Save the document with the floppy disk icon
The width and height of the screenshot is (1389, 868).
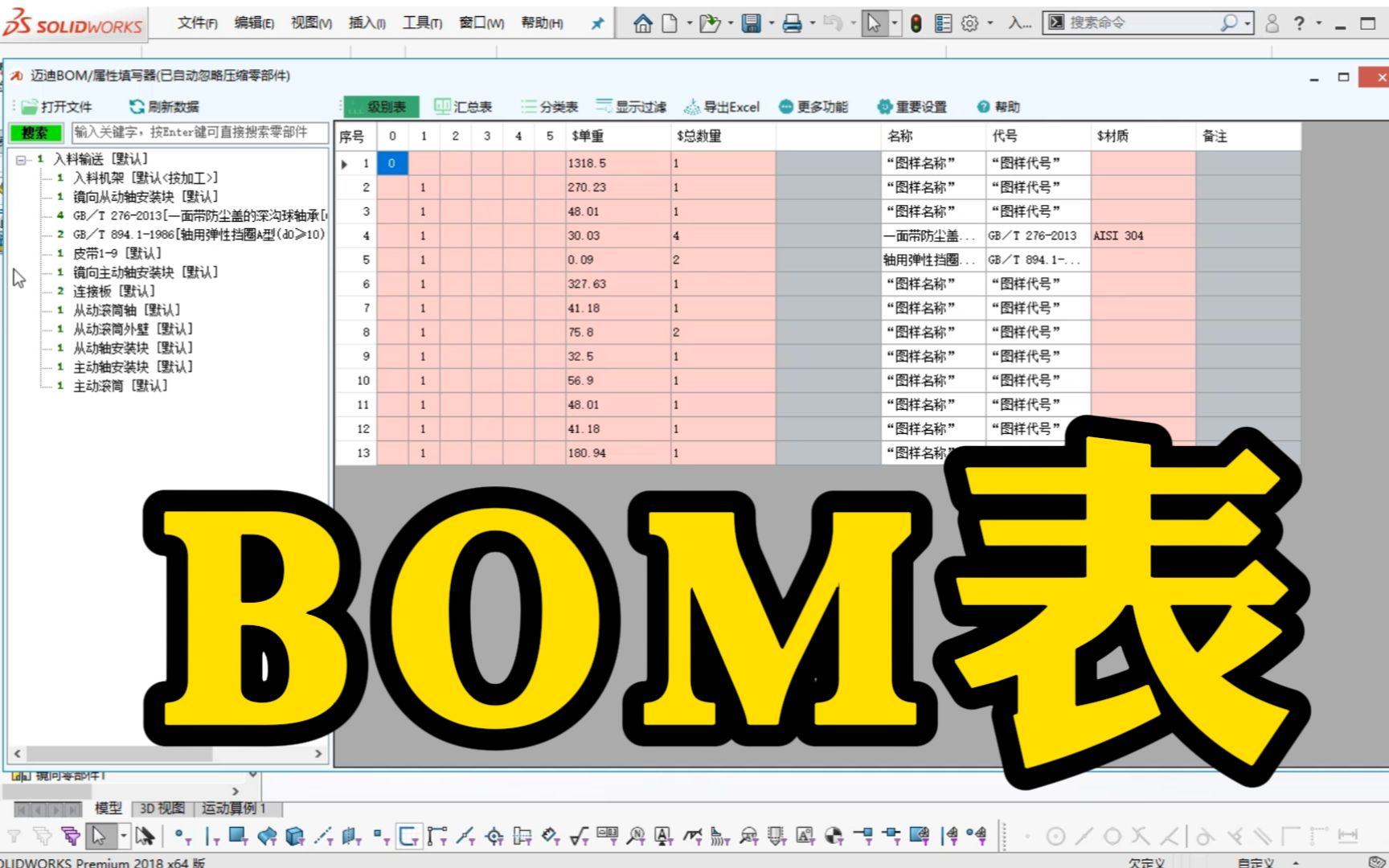pyautogui.click(x=751, y=23)
